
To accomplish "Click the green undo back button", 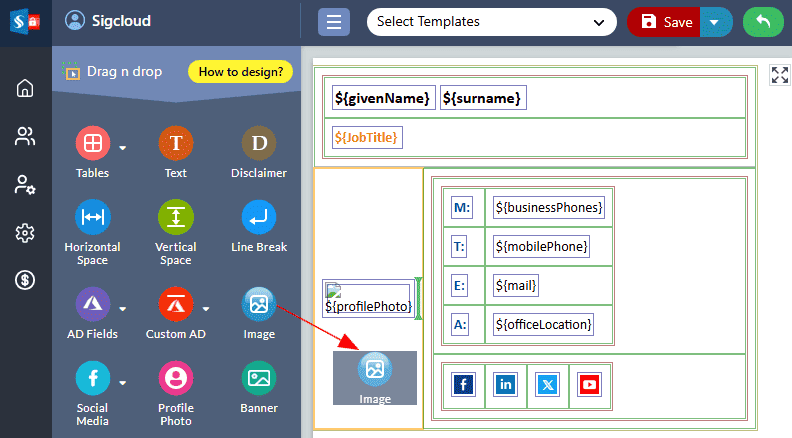I will pyautogui.click(x=763, y=22).
